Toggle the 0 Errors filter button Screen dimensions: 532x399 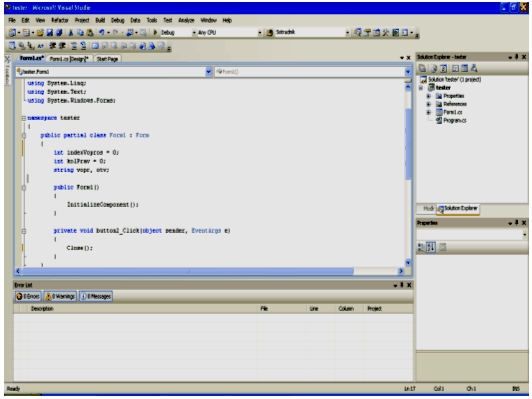pos(28,297)
